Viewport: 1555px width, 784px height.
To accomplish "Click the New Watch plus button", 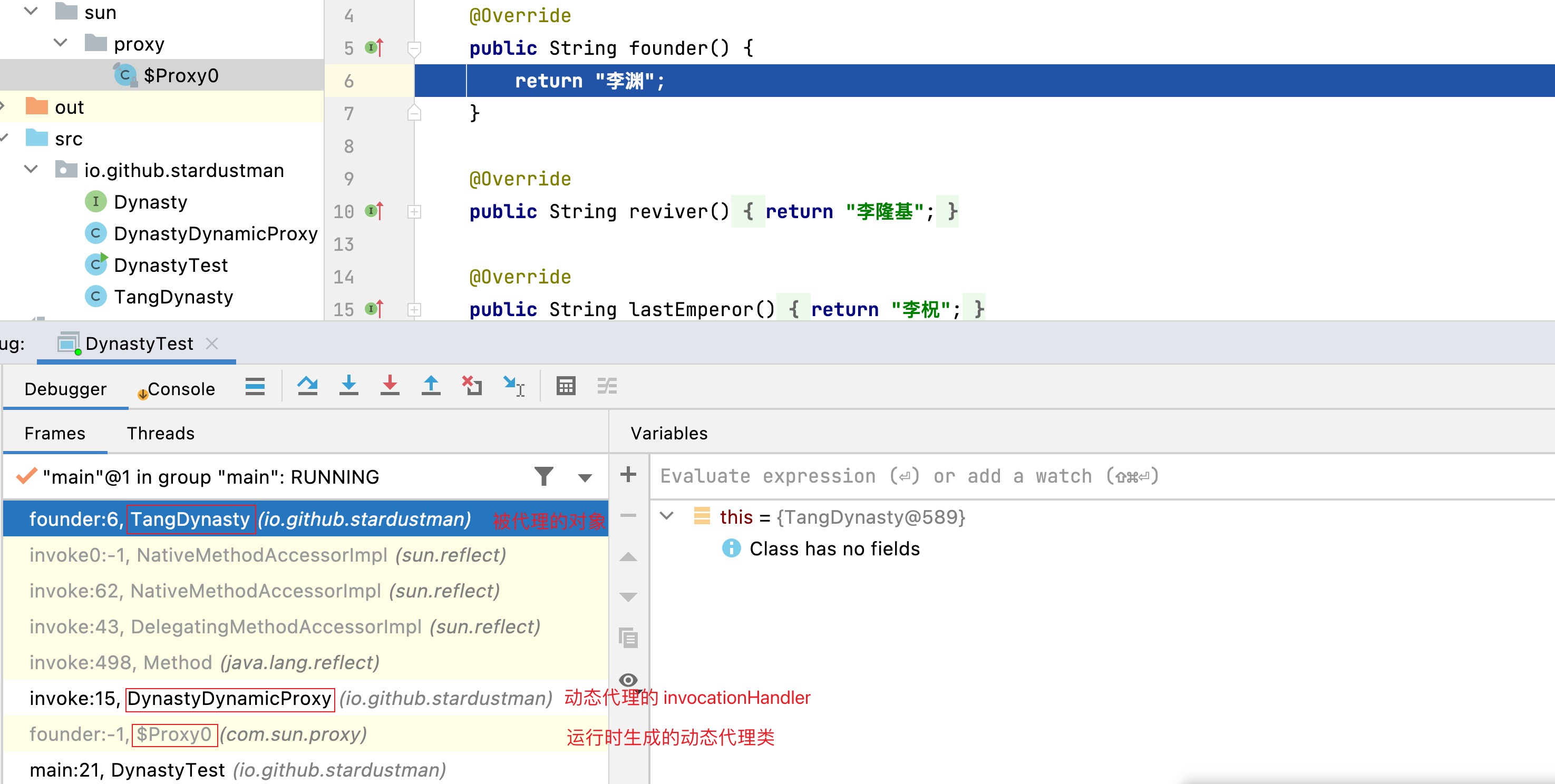I will click(x=628, y=474).
